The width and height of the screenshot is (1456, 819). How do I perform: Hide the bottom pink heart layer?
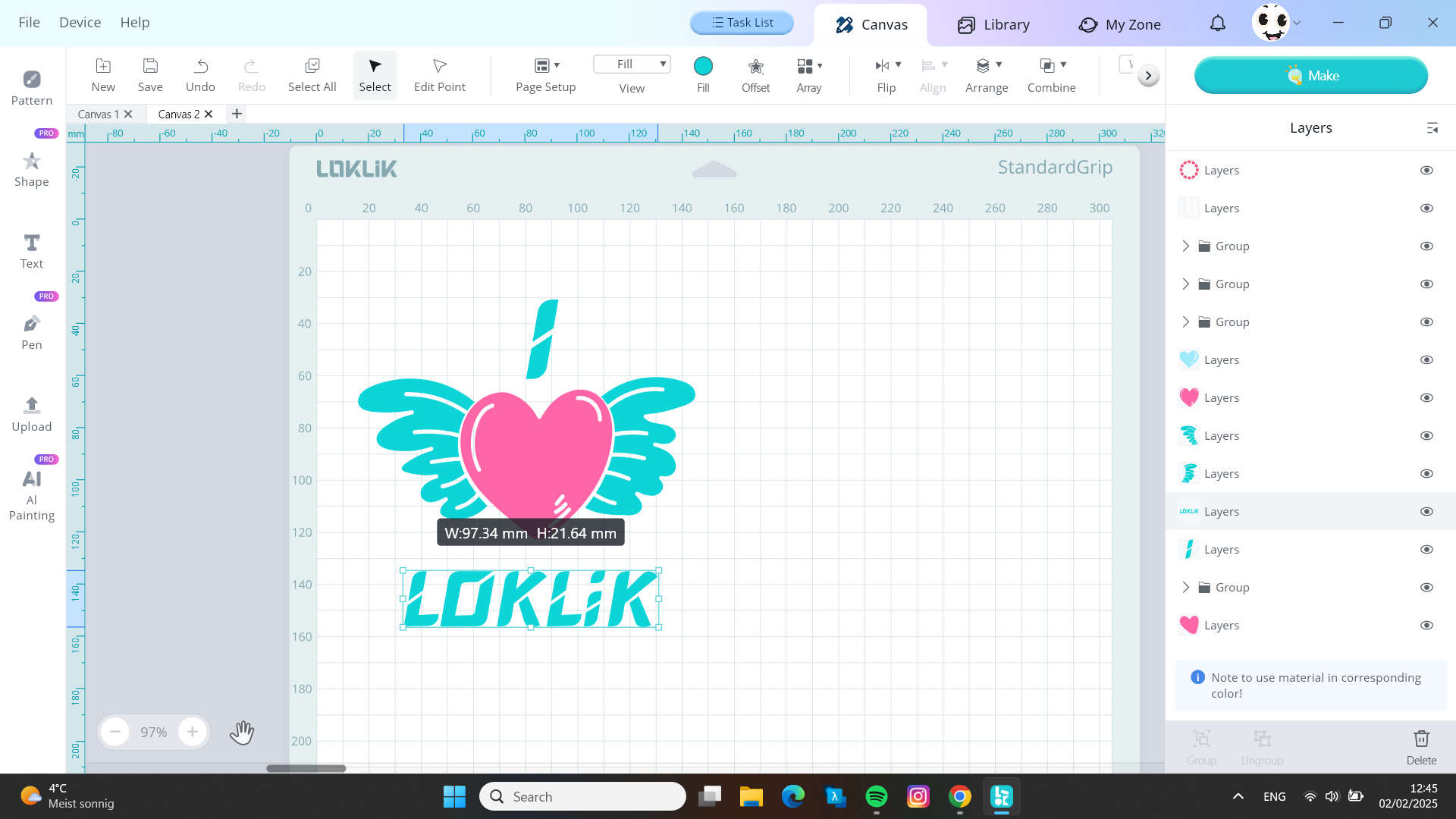pos(1426,626)
